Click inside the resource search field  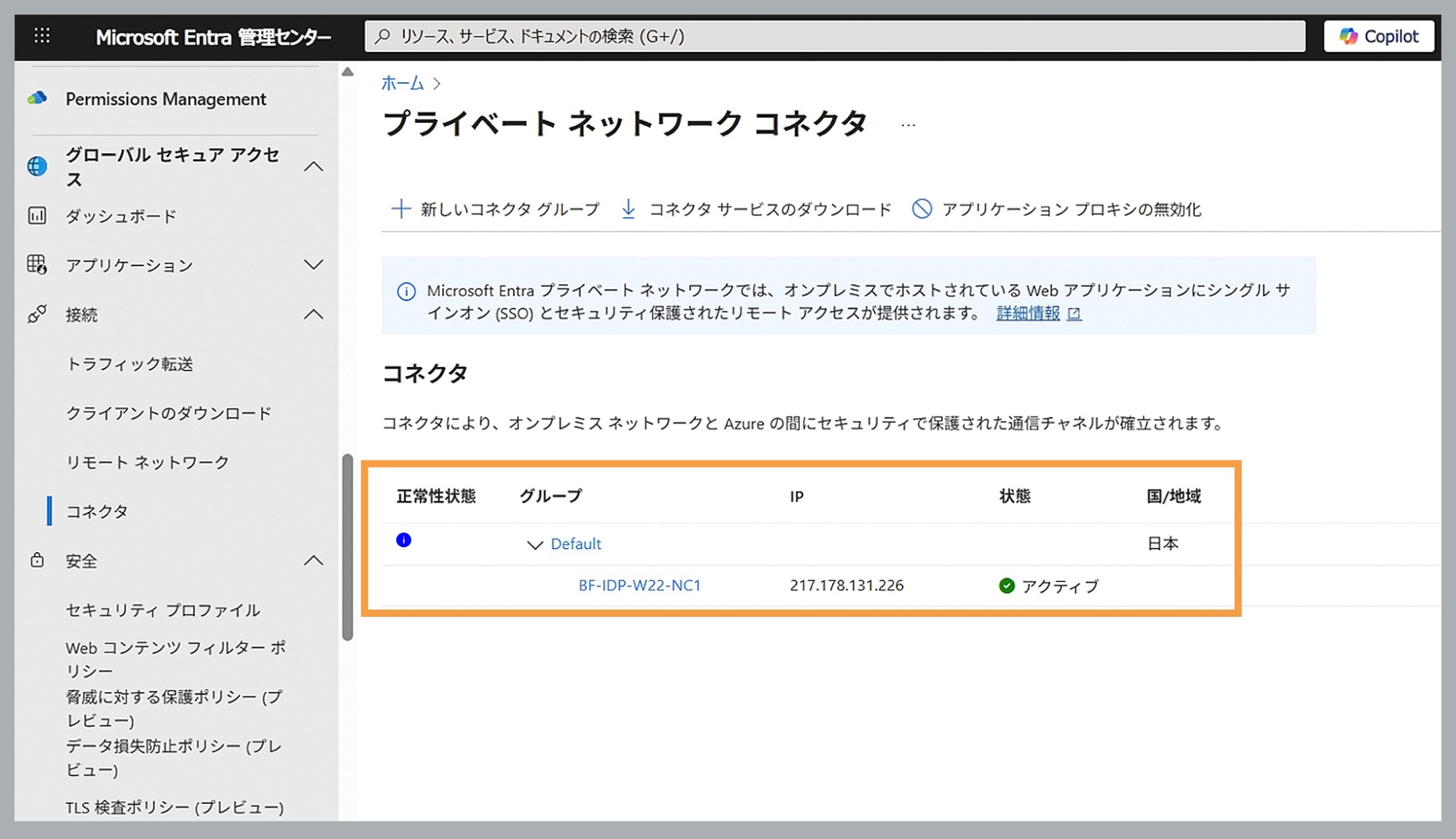click(801, 36)
